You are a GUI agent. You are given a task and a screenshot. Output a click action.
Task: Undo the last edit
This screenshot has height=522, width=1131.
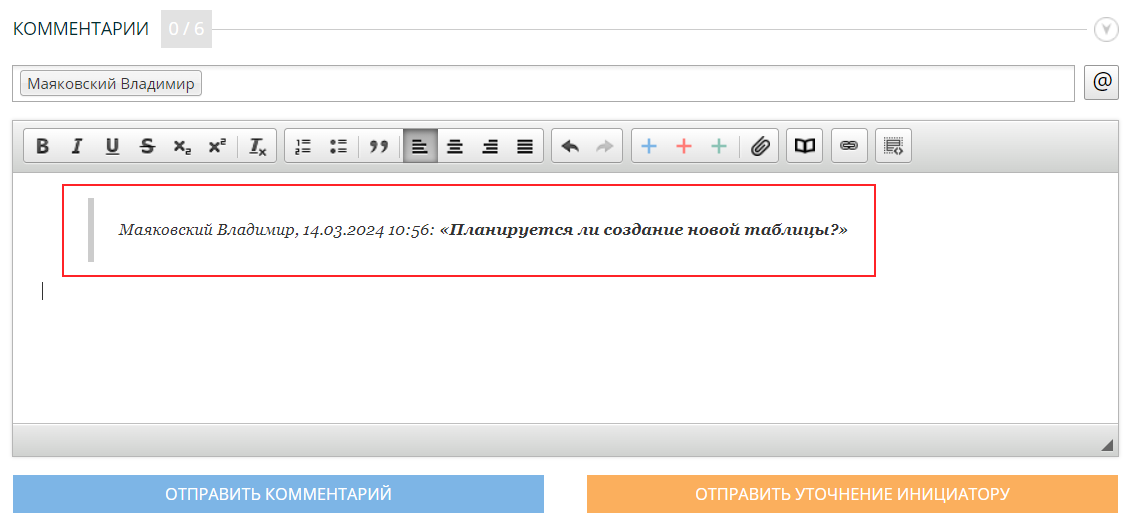coord(570,146)
